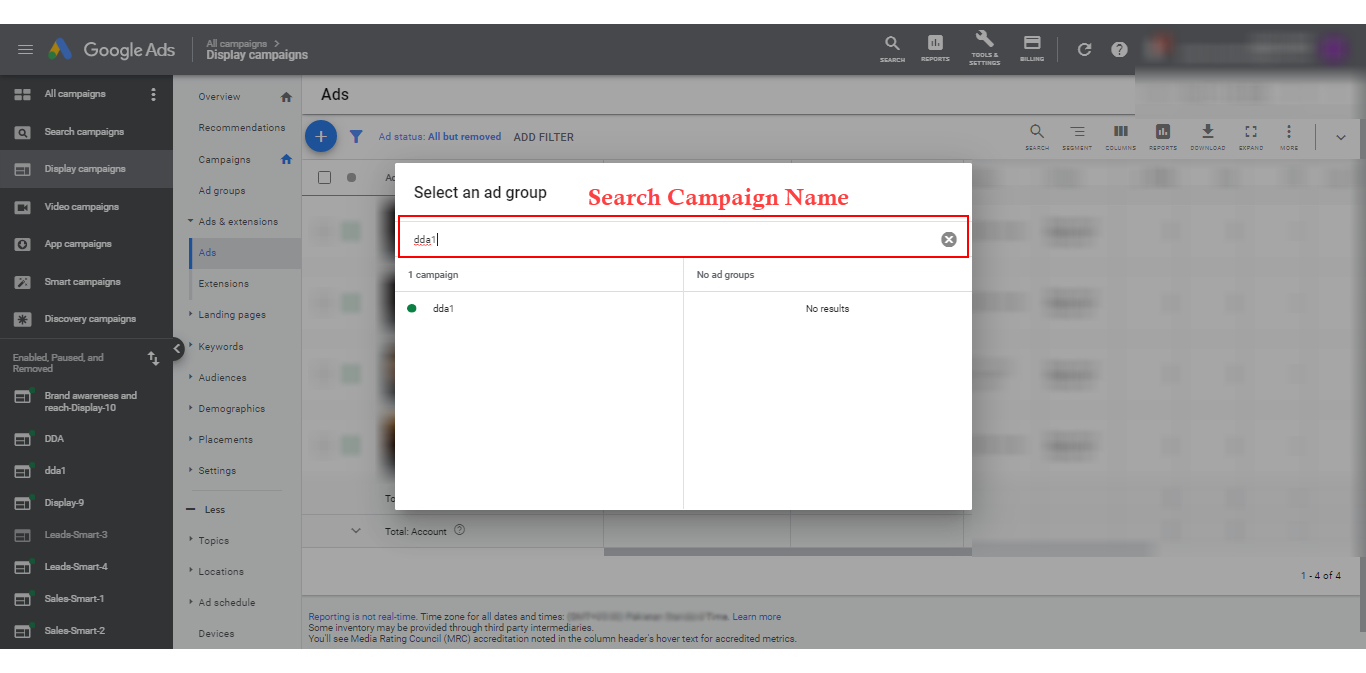Open the hamburger main menu
This screenshot has width=1366, height=673.
click(x=26, y=50)
